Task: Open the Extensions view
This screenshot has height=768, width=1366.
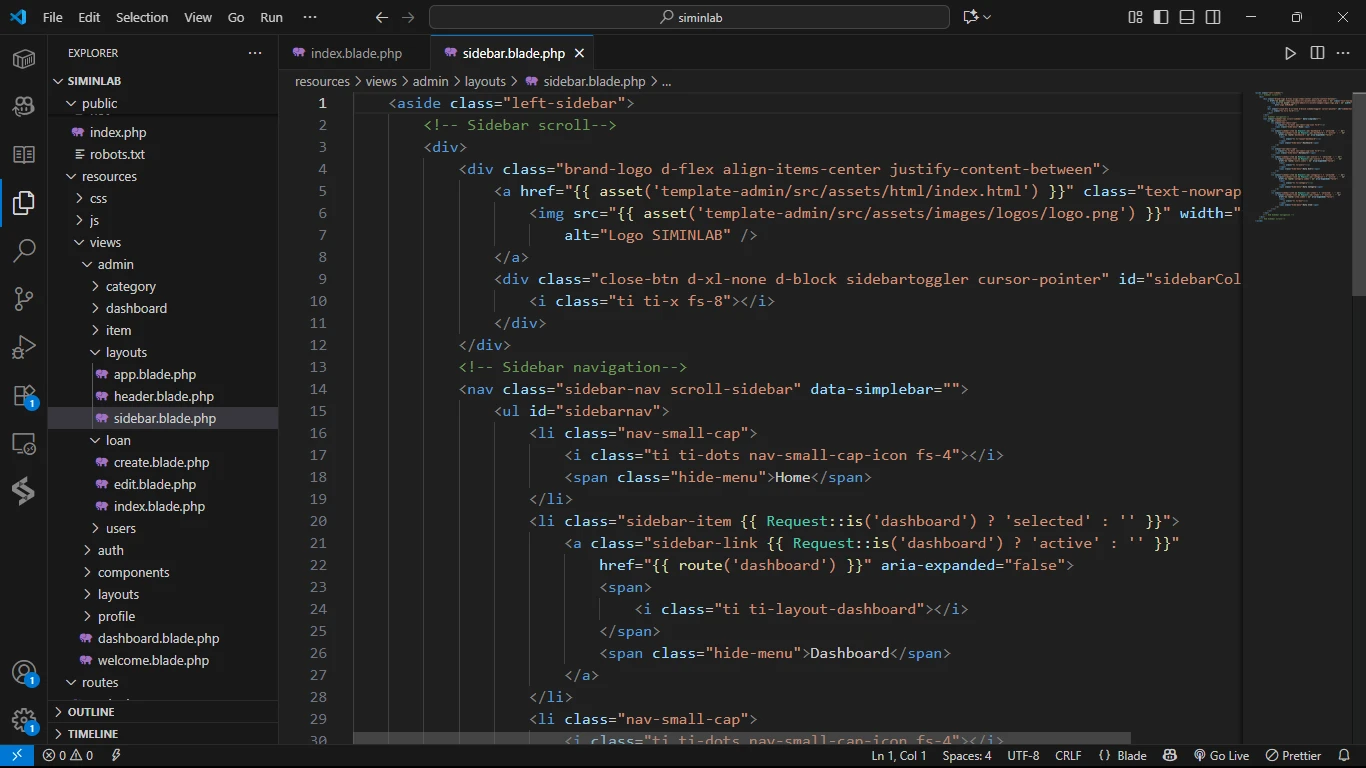Action: tap(24, 395)
